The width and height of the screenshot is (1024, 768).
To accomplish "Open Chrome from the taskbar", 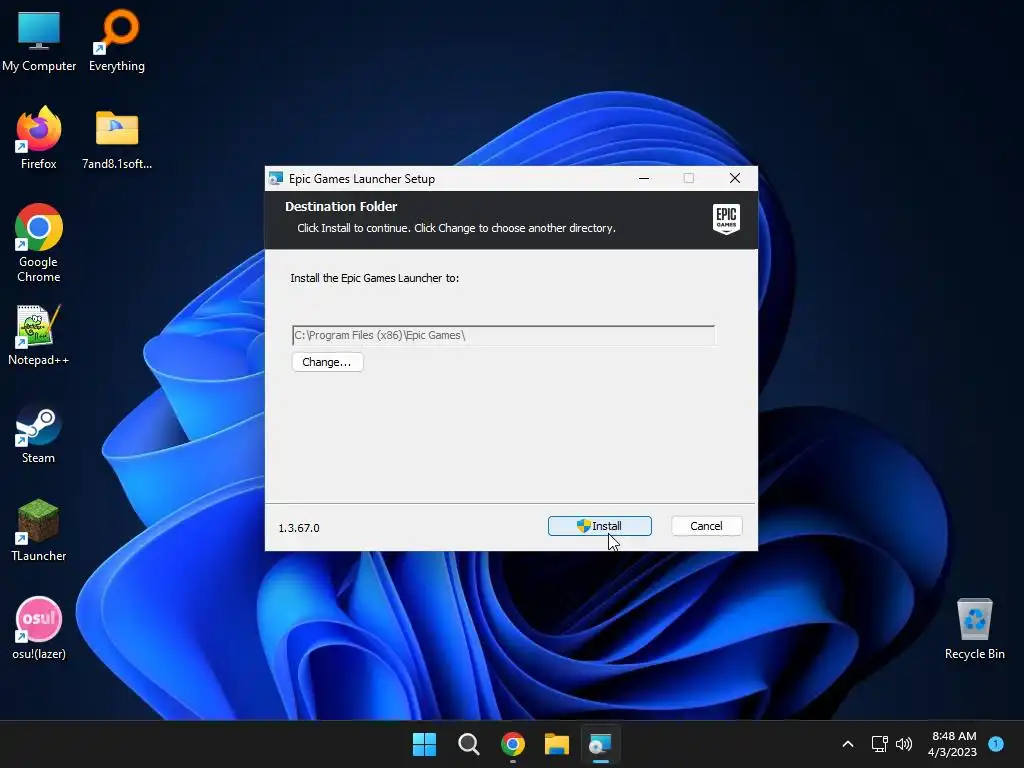I will tap(513, 744).
